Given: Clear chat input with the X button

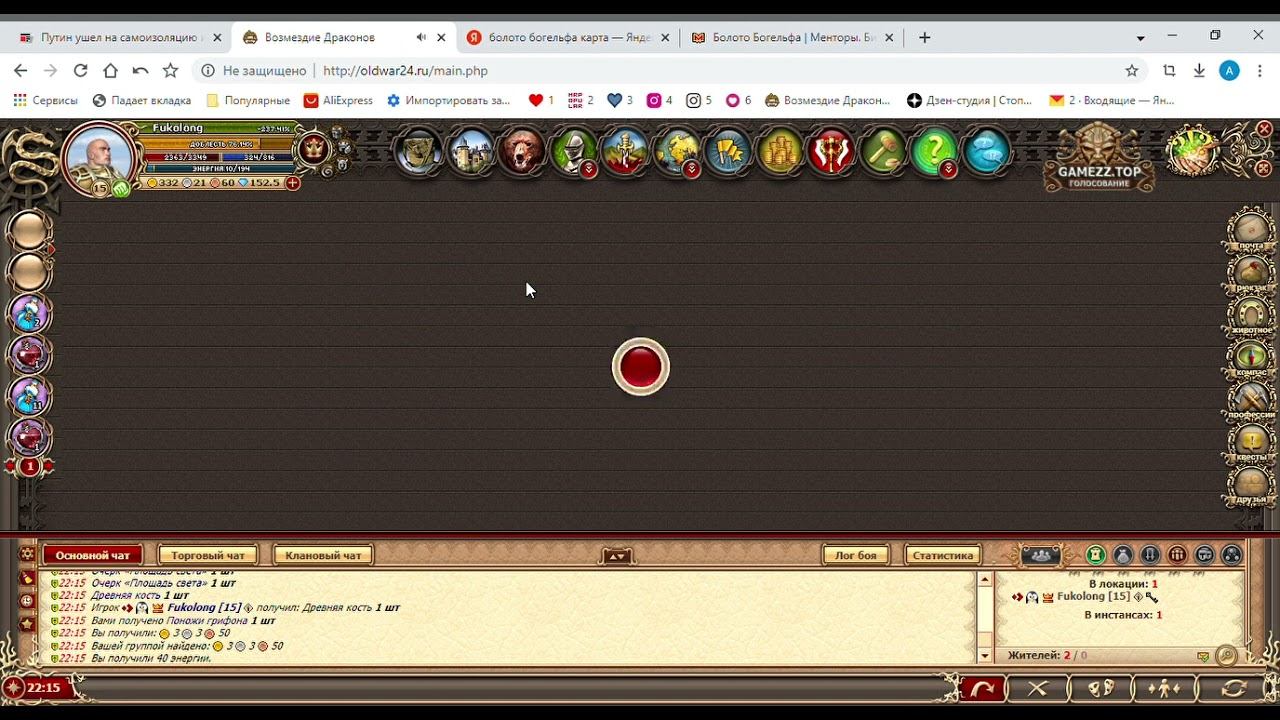Looking at the screenshot, I should tap(1037, 689).
